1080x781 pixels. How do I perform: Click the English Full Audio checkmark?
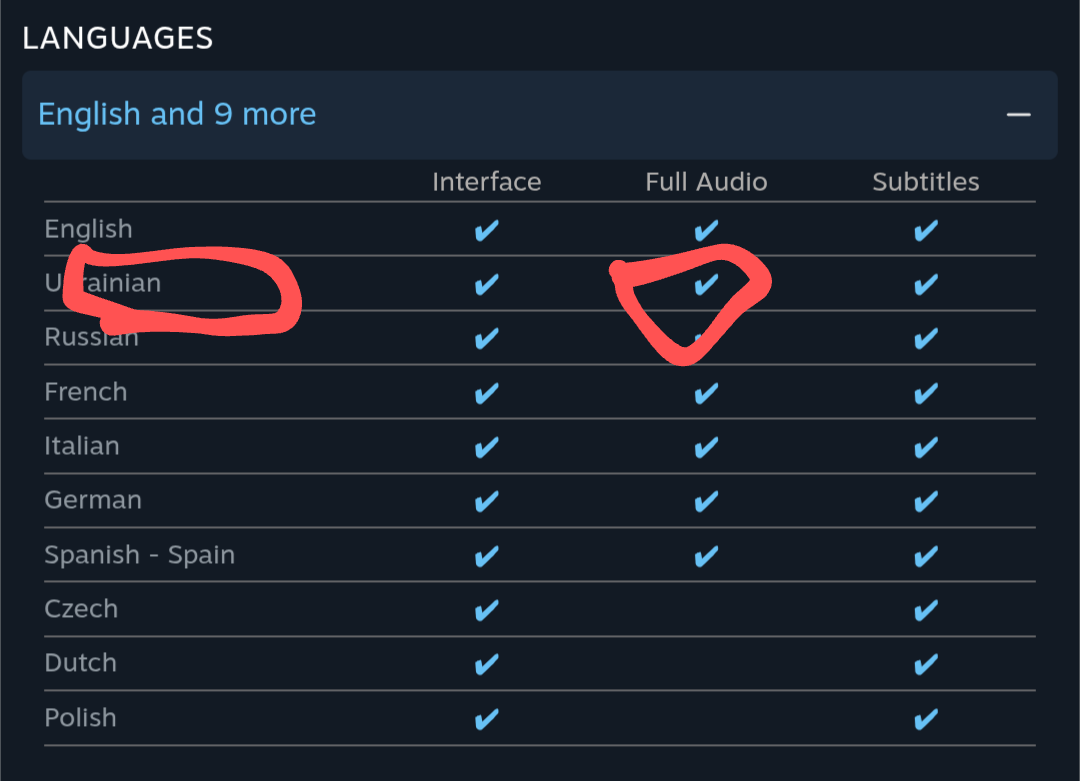click(x=706, y=231)
